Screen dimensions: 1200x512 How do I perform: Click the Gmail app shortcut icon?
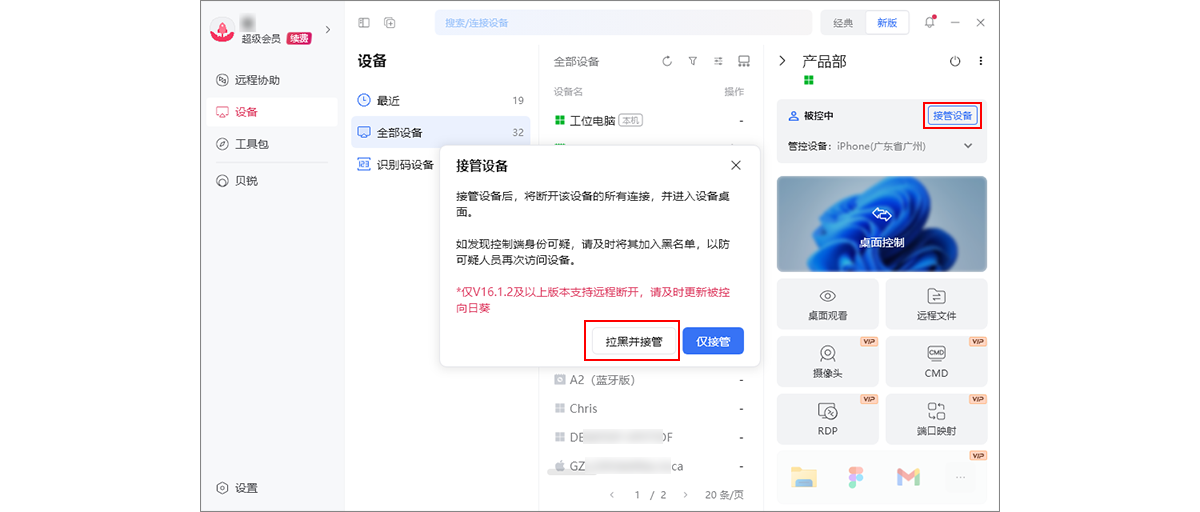tap(908, 477)
